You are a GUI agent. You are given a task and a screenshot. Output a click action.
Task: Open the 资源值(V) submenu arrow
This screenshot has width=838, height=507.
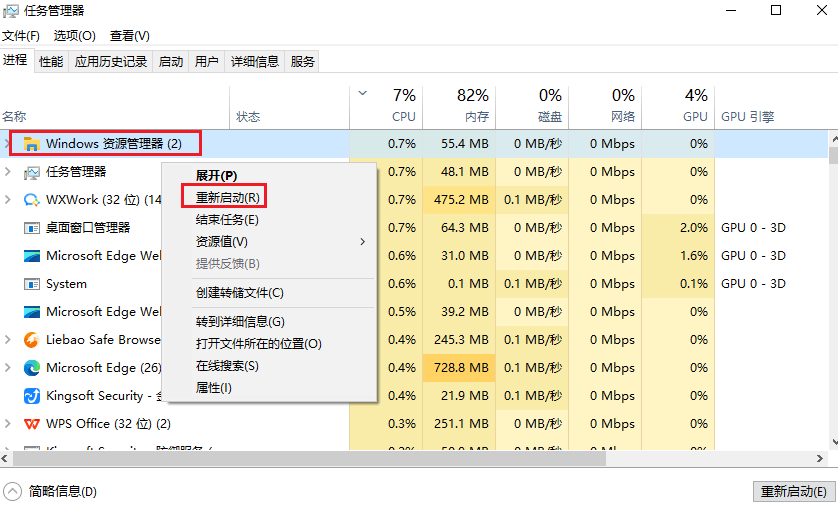362,241
